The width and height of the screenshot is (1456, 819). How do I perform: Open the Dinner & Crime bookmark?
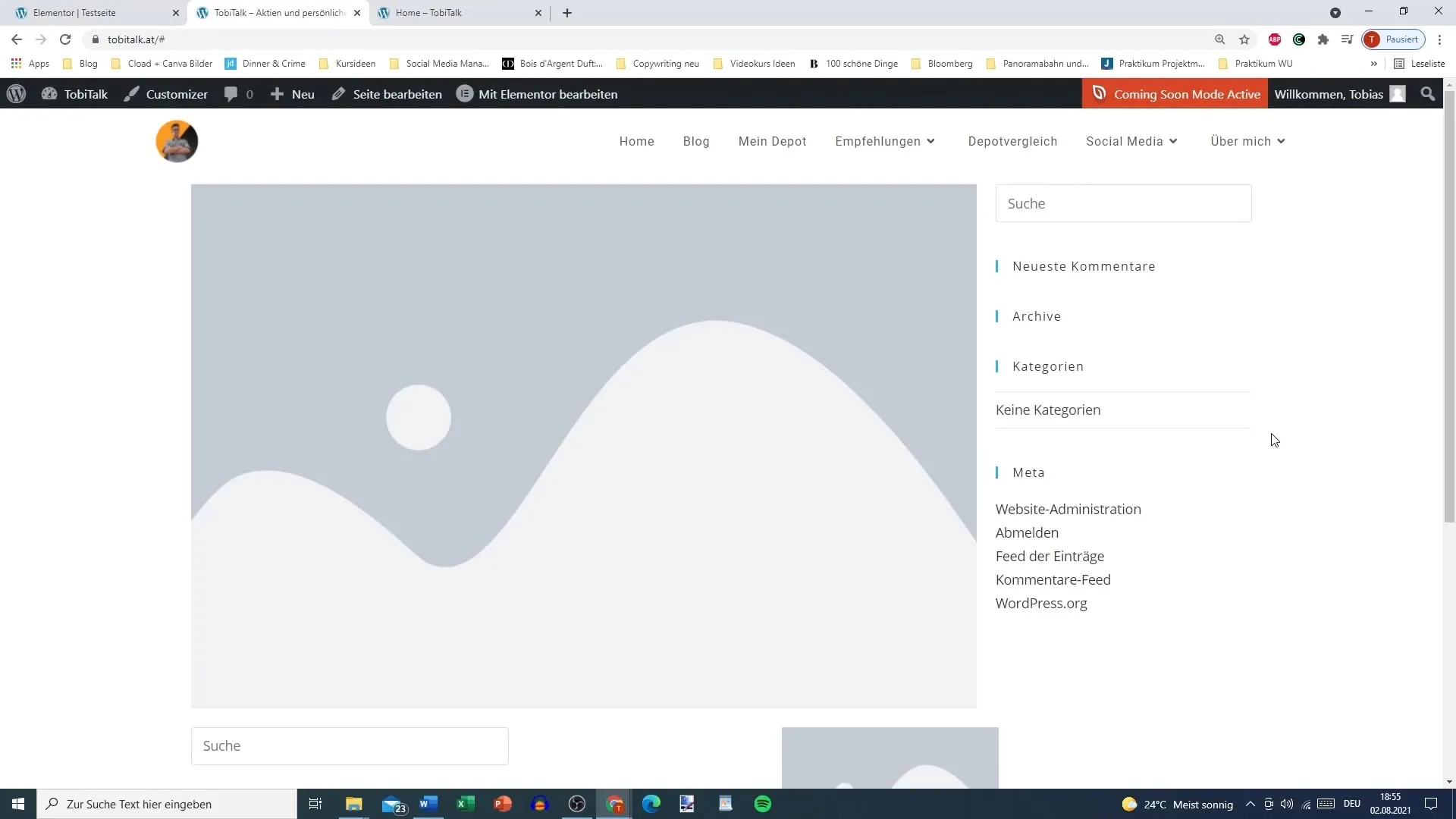[265, 64]
